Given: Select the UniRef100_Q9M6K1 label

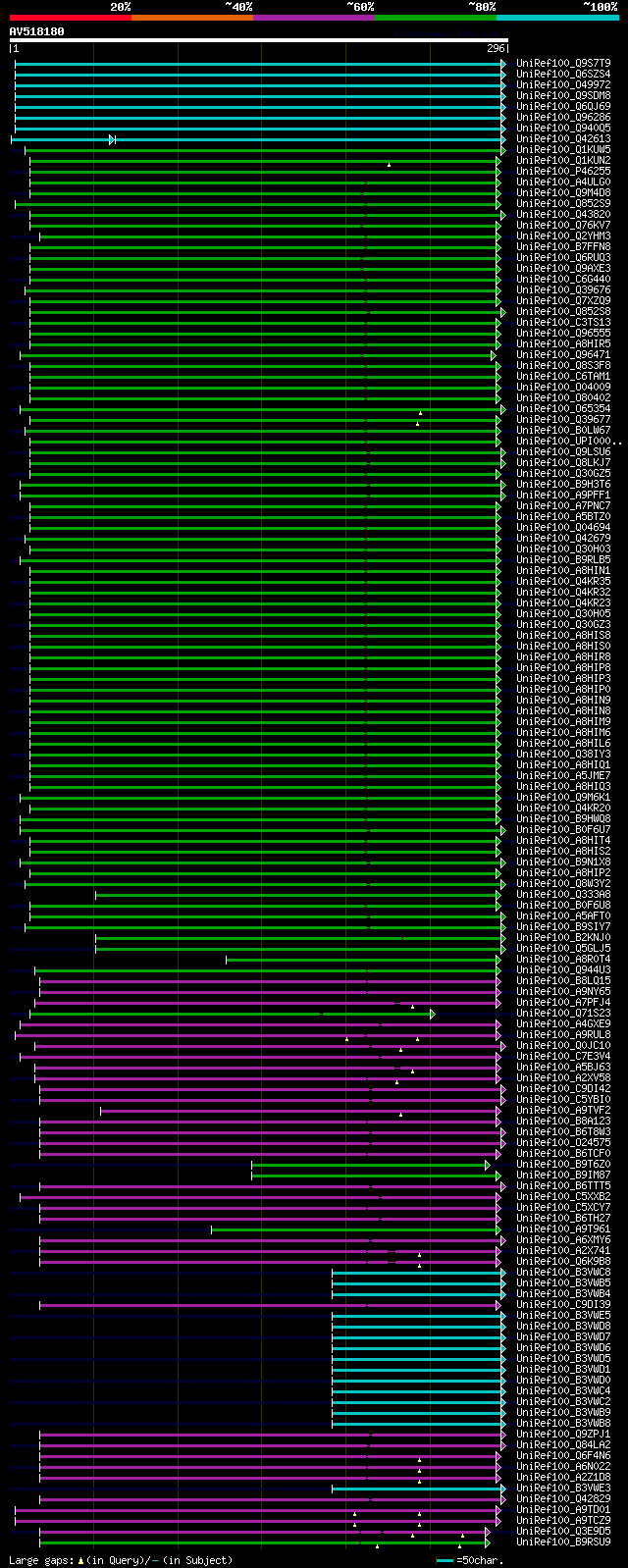Looking at the screenshot, I should (x=563, y=798).
